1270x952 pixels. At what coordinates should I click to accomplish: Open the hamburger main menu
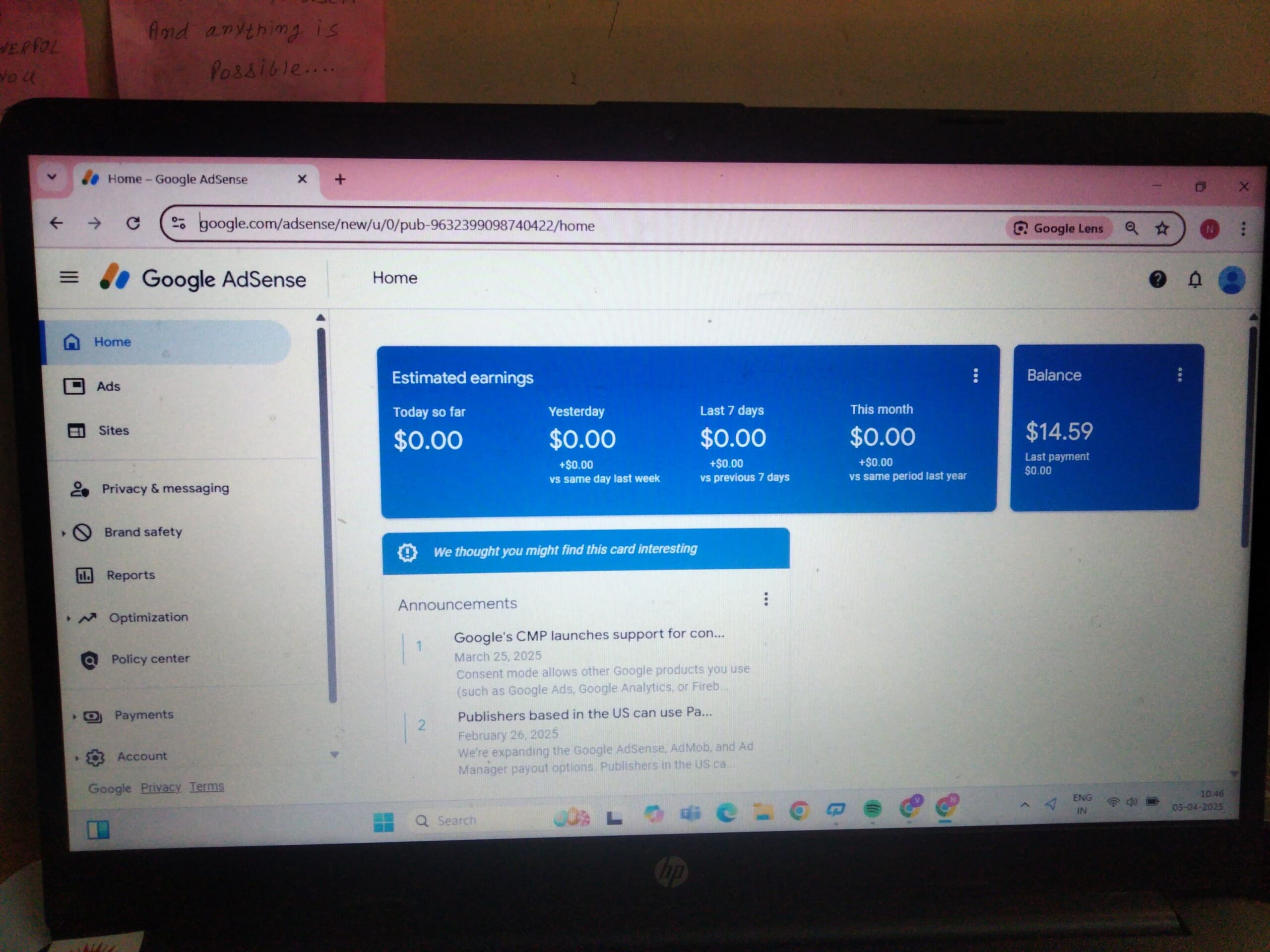69,278
